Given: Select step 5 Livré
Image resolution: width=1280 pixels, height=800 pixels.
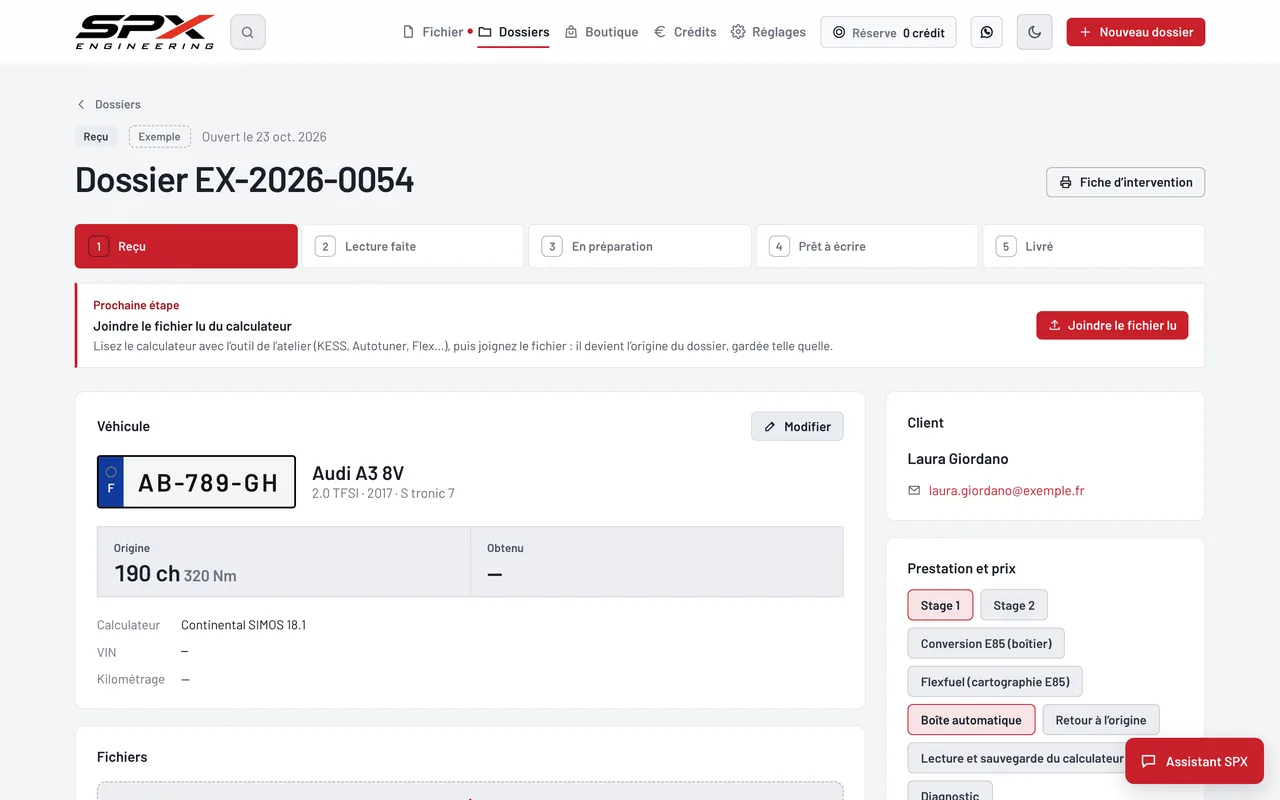Looking at the screenshot, I should point(1094,246).
